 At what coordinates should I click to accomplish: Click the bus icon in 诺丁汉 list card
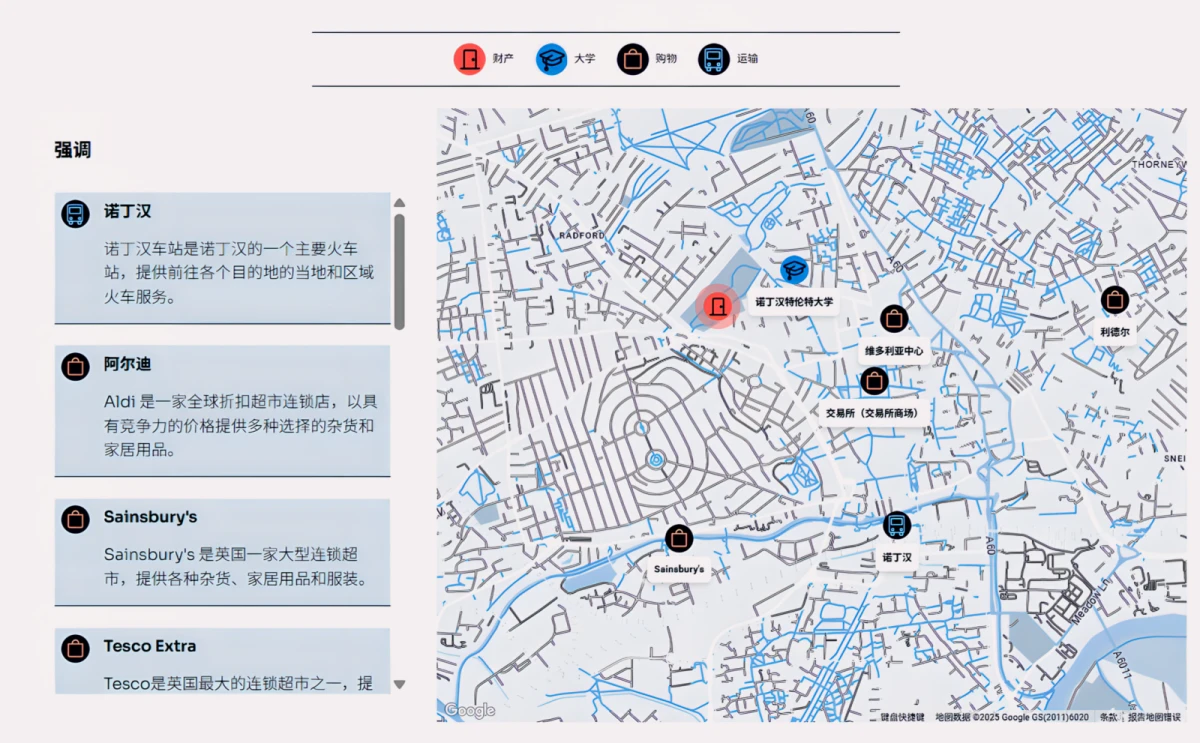[x=75, y=213]
